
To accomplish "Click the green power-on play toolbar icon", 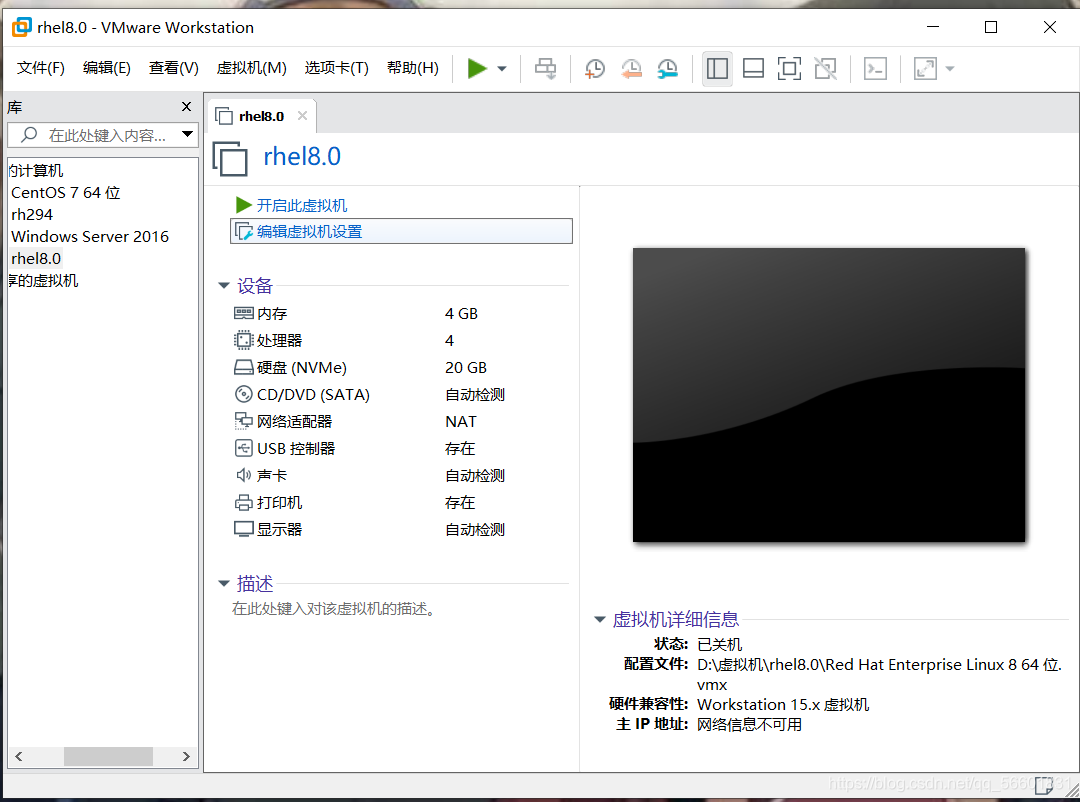I will click(x=477, y=68).
